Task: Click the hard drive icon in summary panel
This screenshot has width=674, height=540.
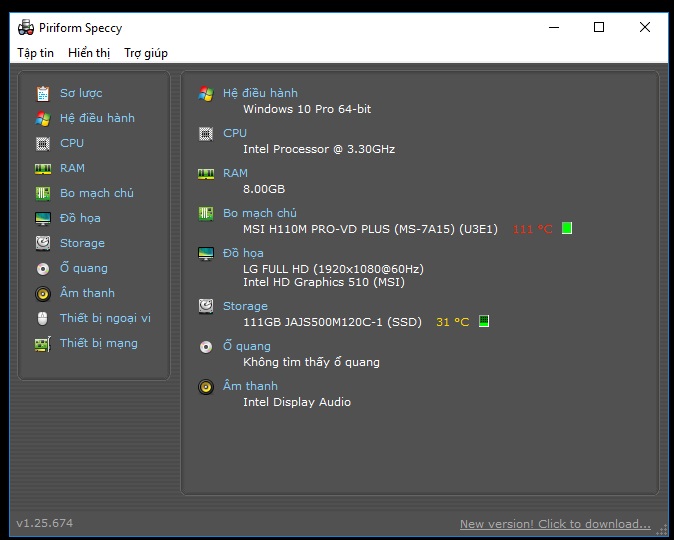Action: (206, 307)
